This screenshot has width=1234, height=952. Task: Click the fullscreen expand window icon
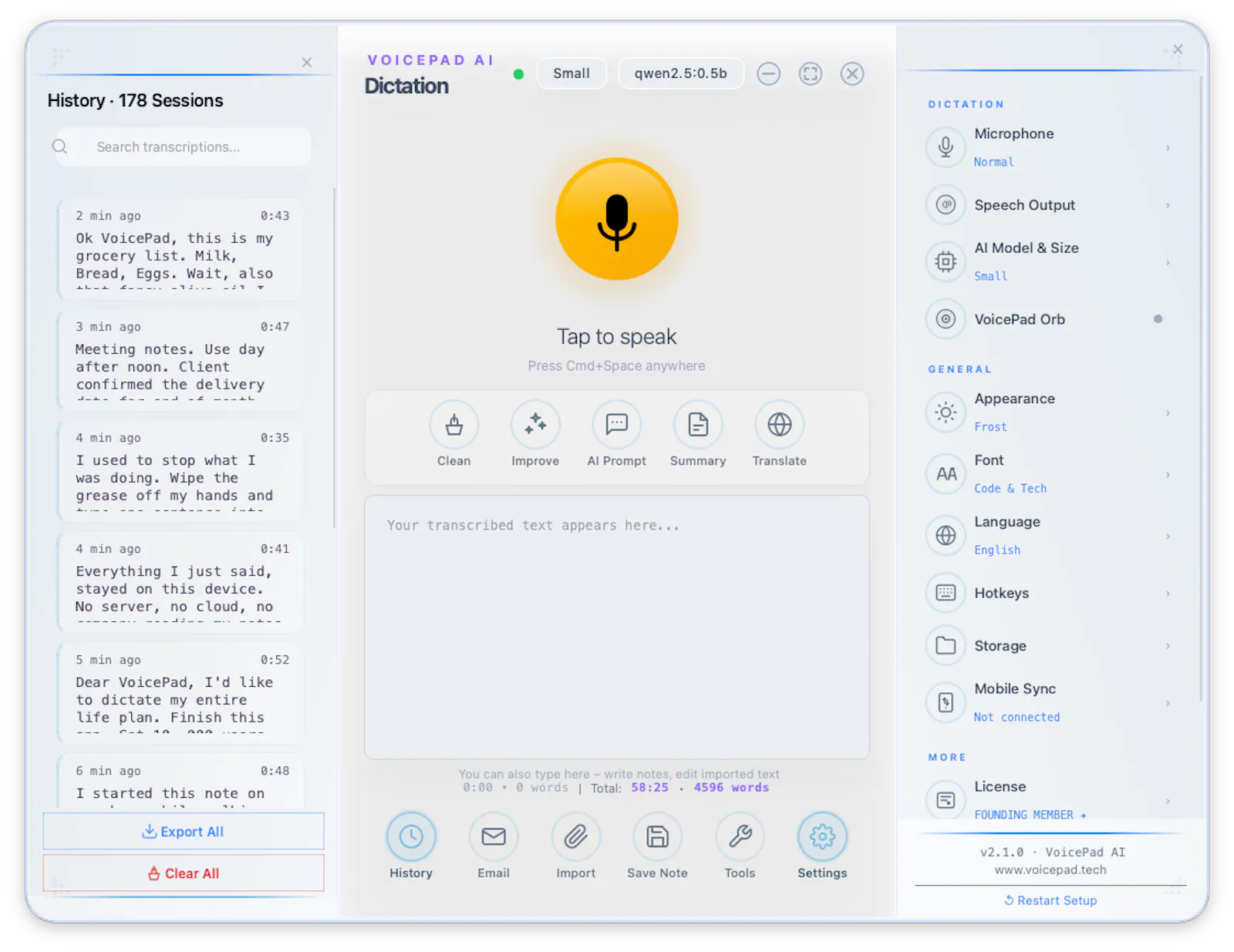(x=810, y=73)
